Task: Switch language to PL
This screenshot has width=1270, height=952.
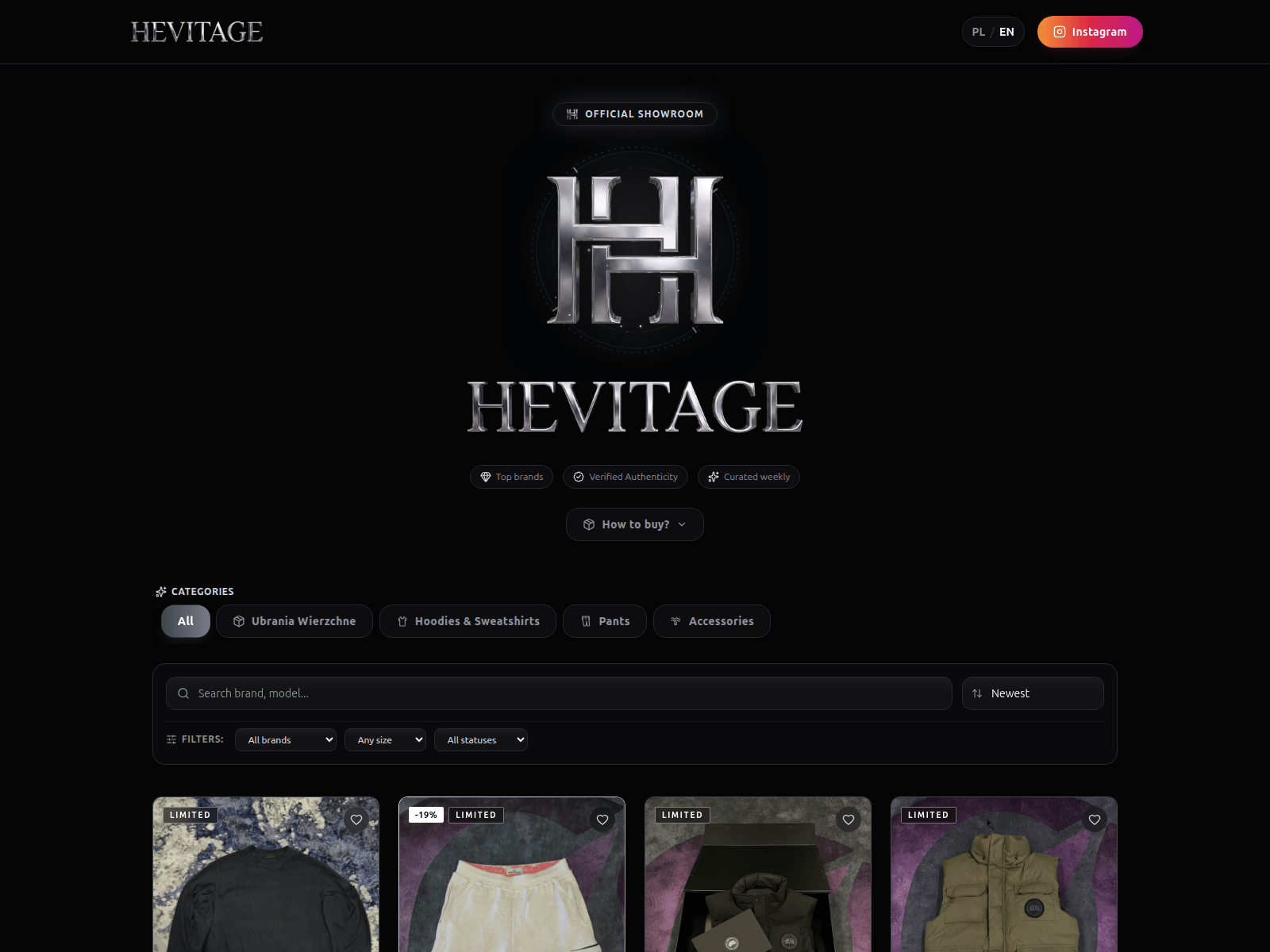Action: pyautogui.click(x=978, y=32)
